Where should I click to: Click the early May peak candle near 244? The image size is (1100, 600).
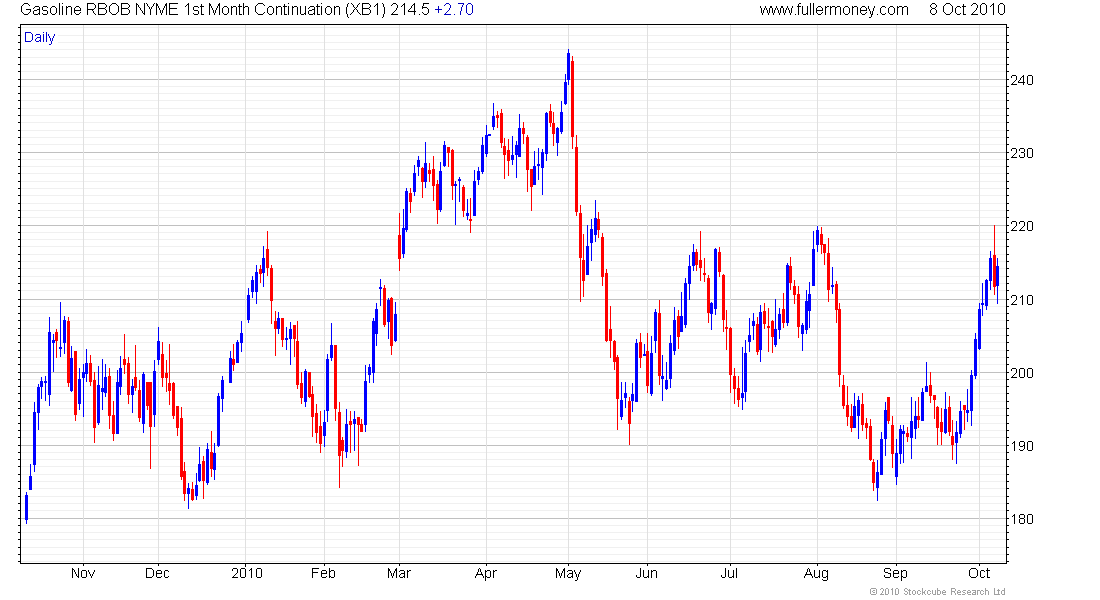pos(568,68)
